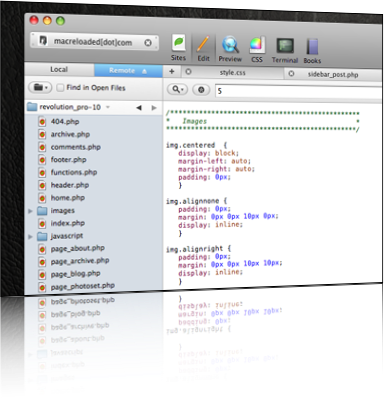Screen dimensions: 384x400
Task: Click the Images comment heading in code
Action: 194,121
